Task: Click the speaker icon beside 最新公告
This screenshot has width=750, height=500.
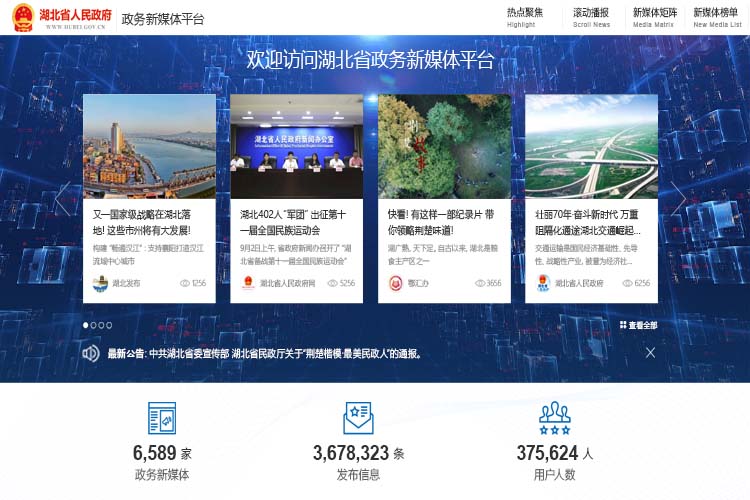Action: coord(91,353)
